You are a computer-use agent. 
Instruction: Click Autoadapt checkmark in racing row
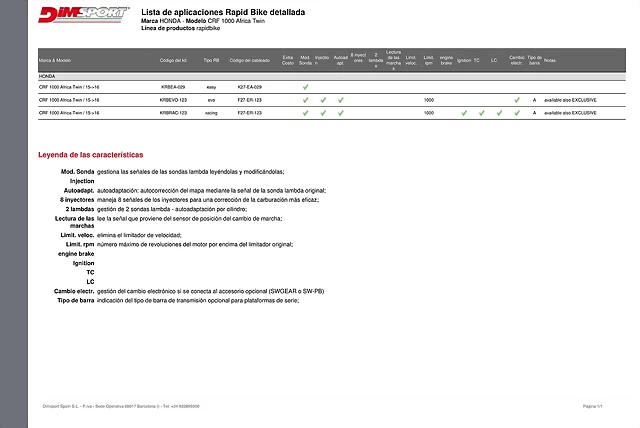point(341,113)
